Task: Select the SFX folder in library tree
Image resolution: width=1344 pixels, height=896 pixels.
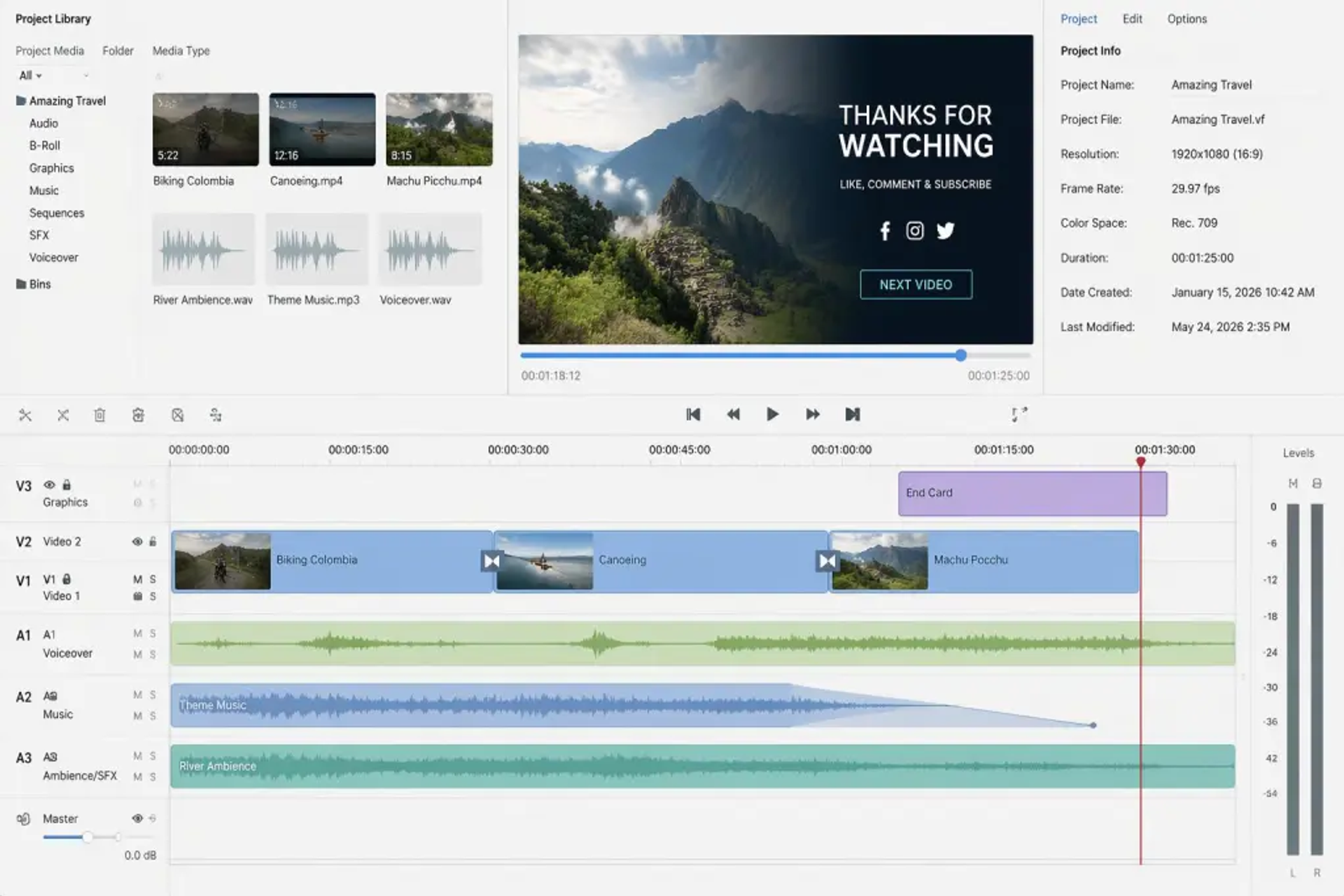Action: click(x=39, y=235)
